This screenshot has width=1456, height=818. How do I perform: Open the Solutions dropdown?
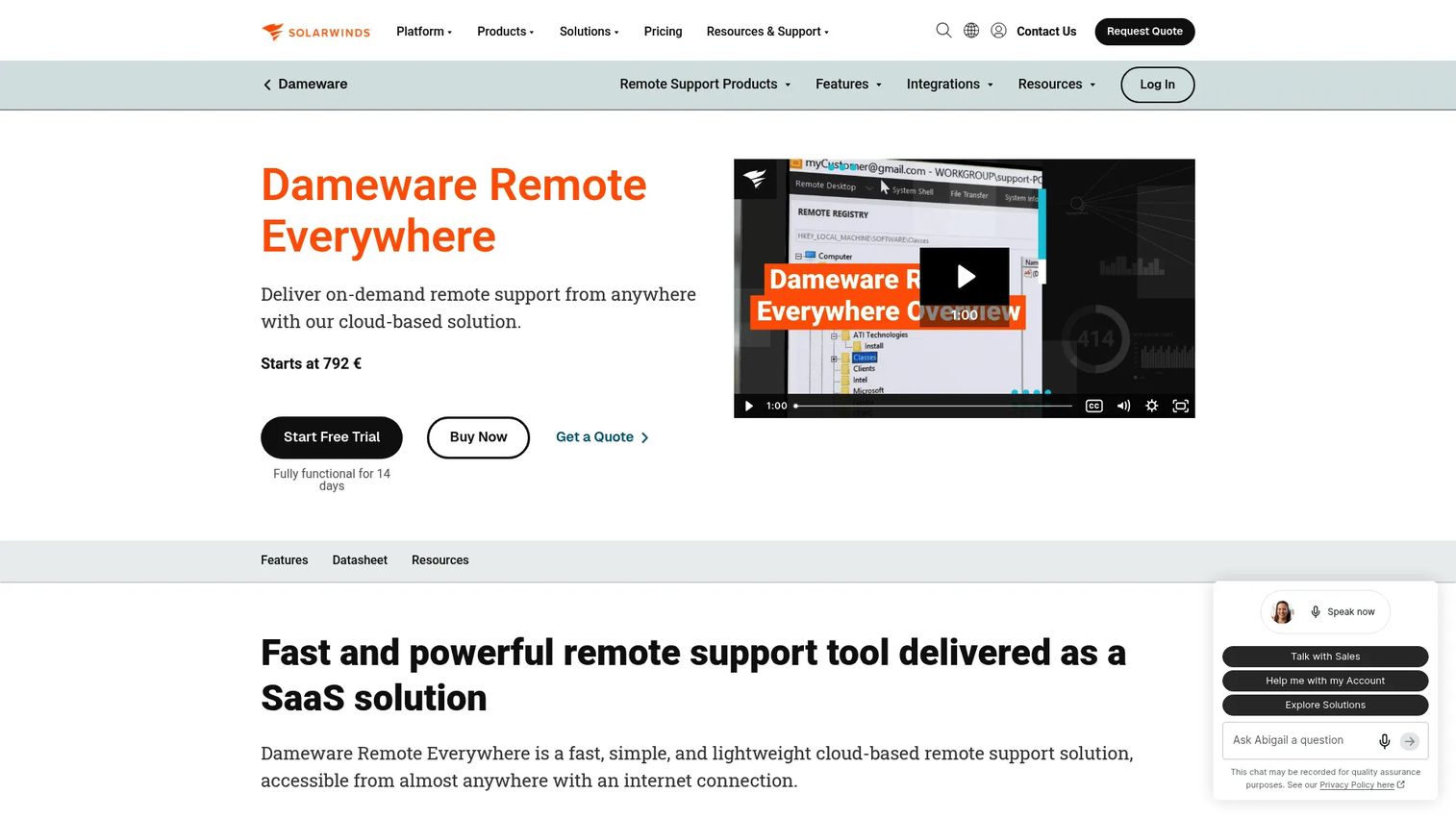[590, 32]
